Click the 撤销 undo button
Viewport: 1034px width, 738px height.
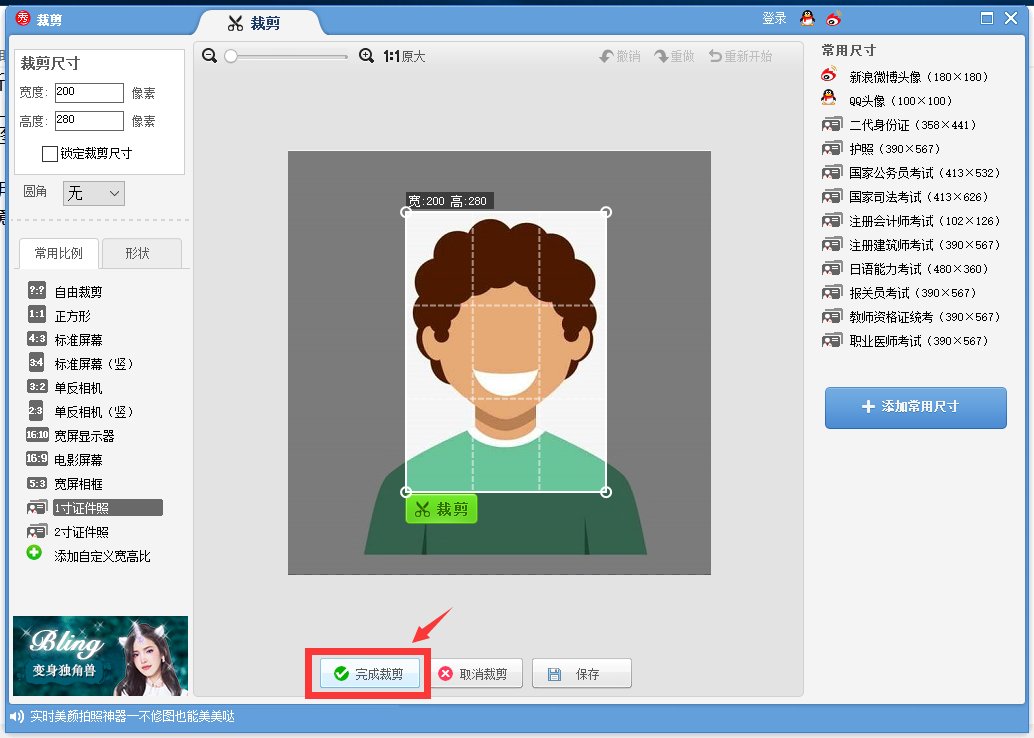620,57
